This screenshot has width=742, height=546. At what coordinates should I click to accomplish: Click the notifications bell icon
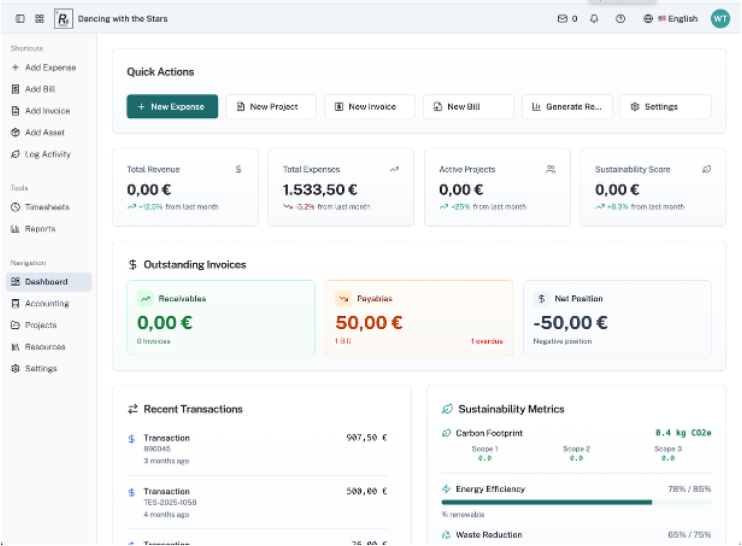click(x=594, y=18)
